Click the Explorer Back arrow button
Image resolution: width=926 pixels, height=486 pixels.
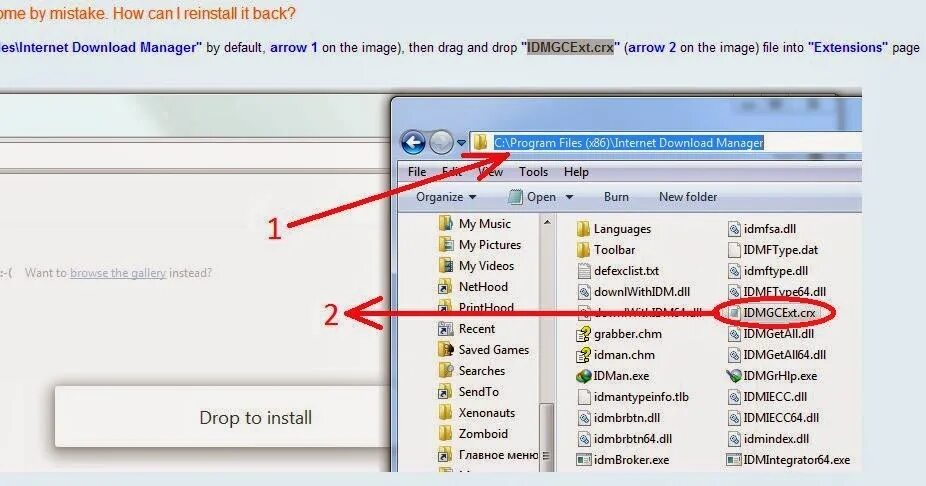[x=413, y=142]
